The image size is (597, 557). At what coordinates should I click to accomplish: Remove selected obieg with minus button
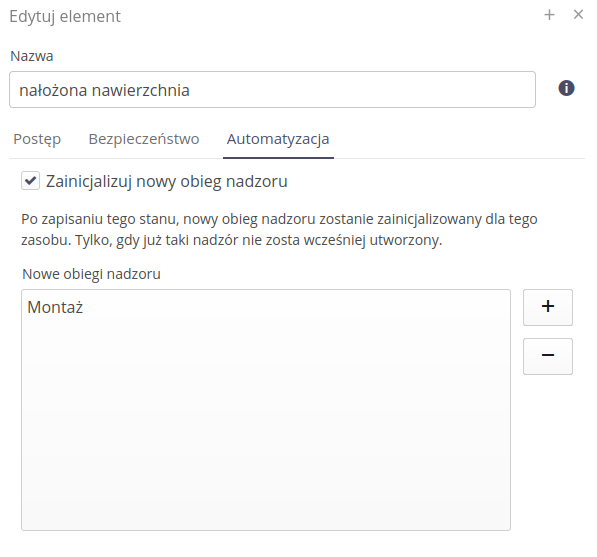tap(548, 356)
